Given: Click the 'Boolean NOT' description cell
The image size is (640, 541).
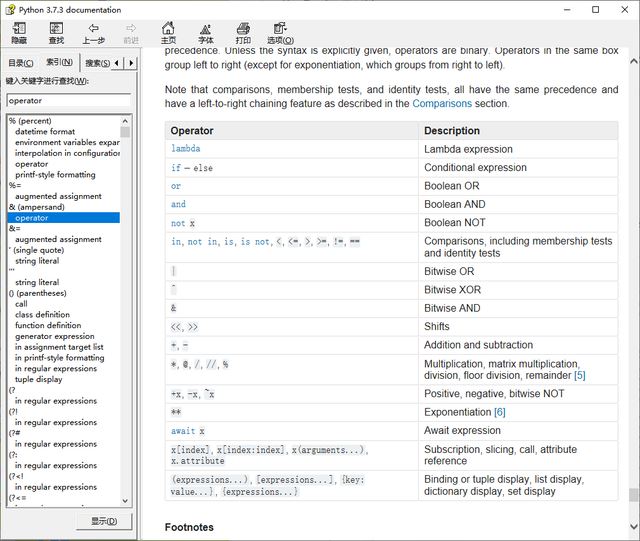Looking at the screenshot, I should tap(518, 223).
